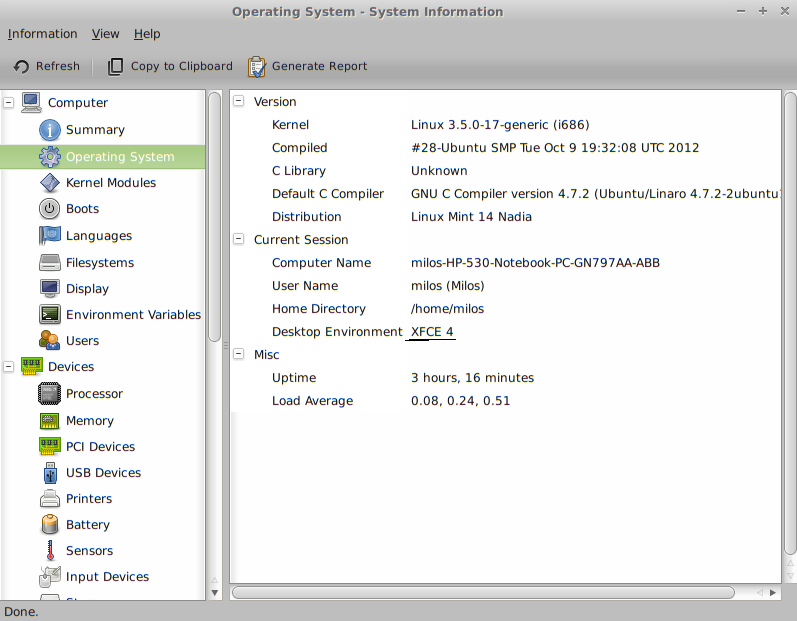Click the Battery icon in Devices
The image size is (797, 621).
pyautogui.click(x=50, y=525)
